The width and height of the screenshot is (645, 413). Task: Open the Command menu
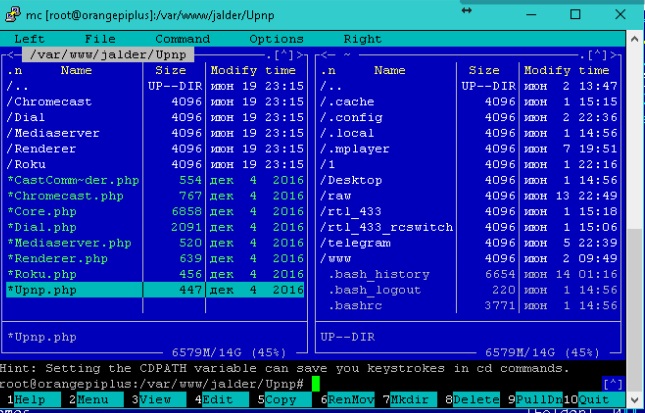pyautogui.click(x=182, y=39)
